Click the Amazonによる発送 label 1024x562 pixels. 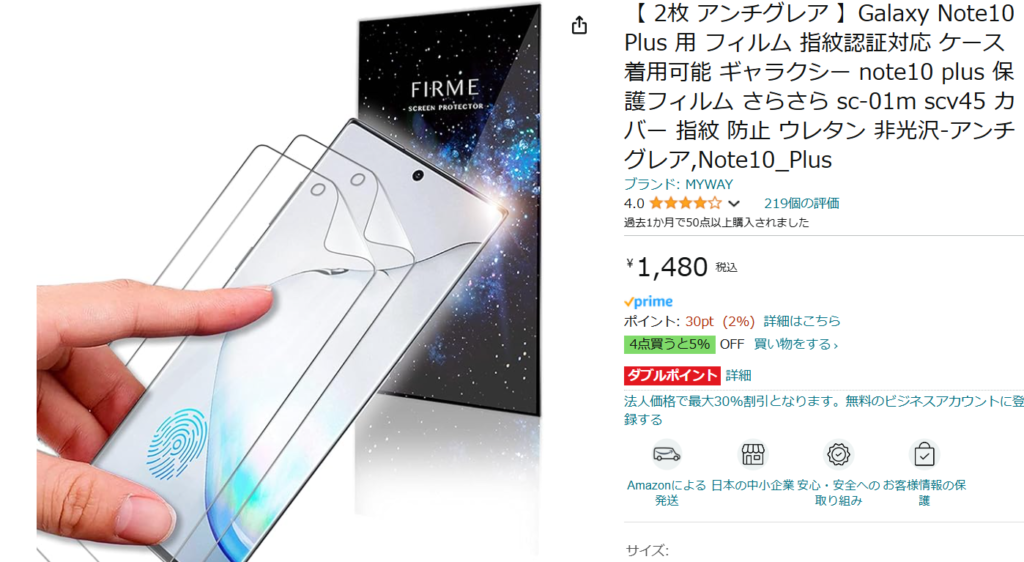[x=666, y=493]
